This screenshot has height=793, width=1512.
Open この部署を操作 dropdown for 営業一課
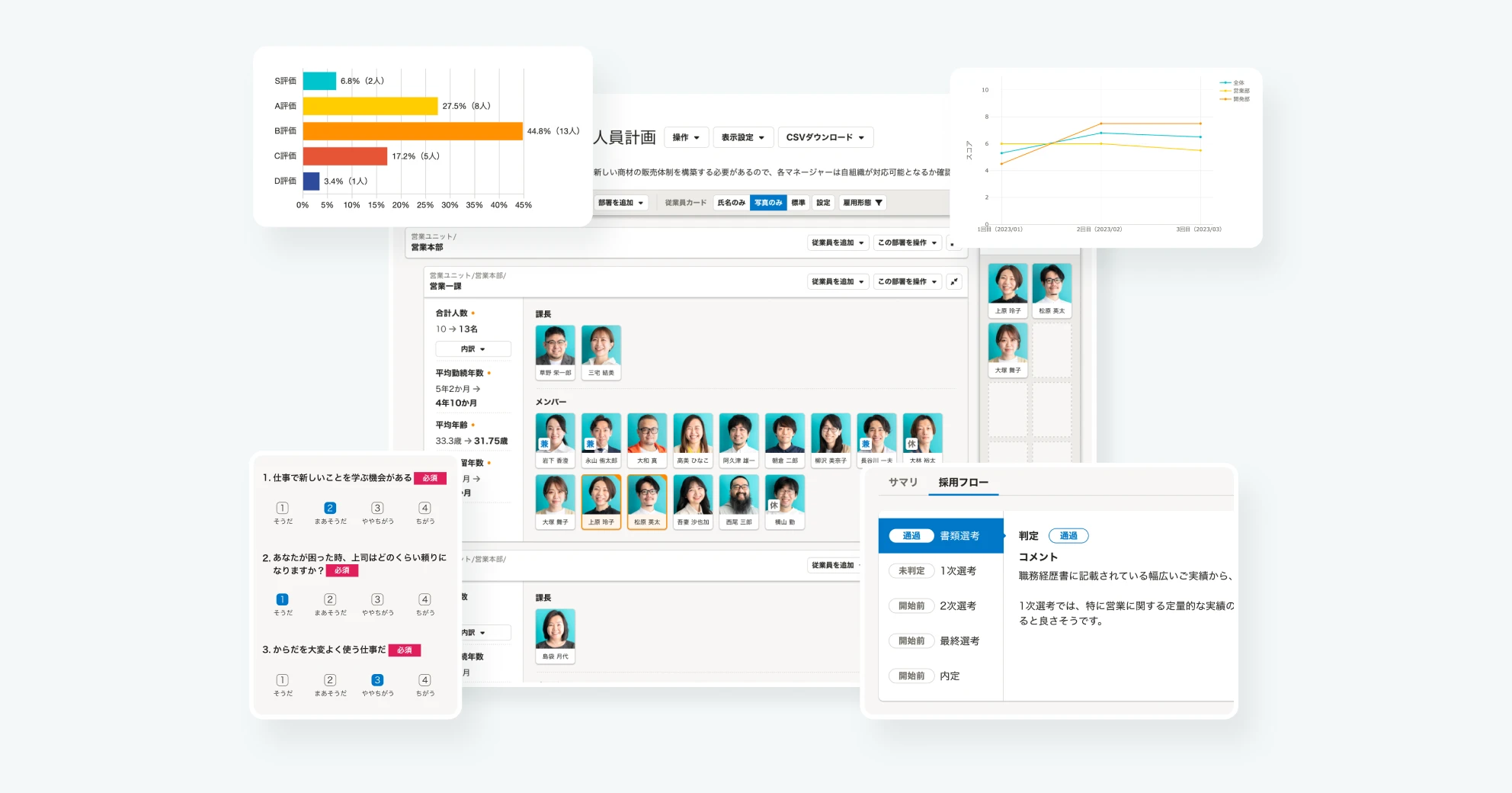pos(908,281)
